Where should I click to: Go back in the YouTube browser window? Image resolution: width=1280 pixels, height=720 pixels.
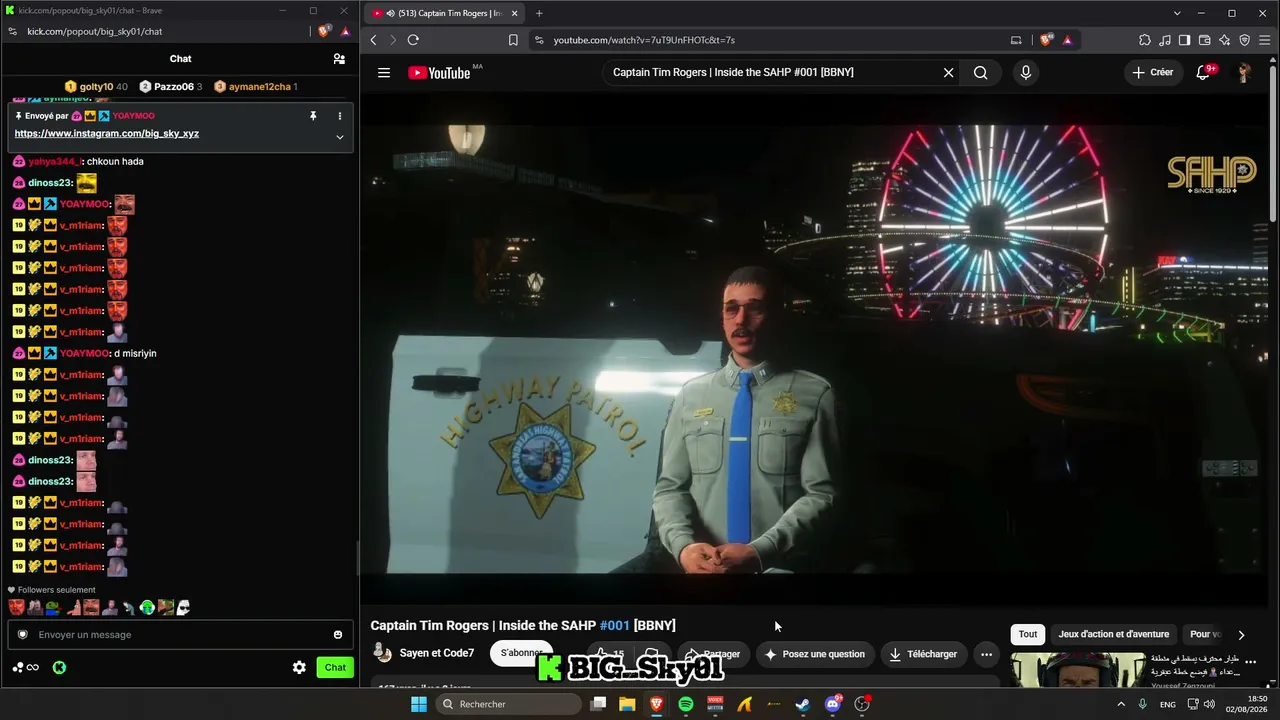click(x=374, y=40)
